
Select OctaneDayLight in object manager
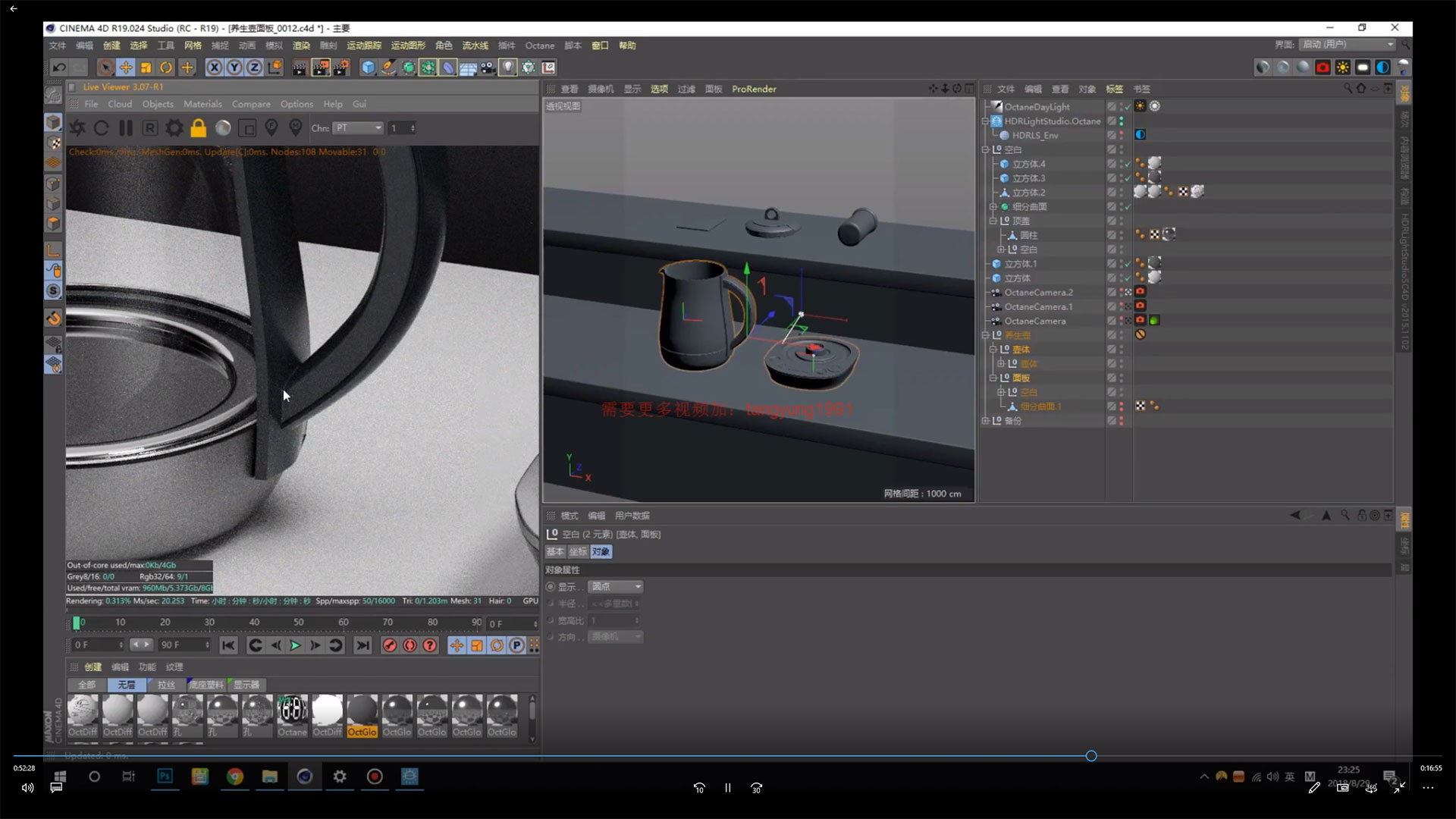pos(1037,107)
